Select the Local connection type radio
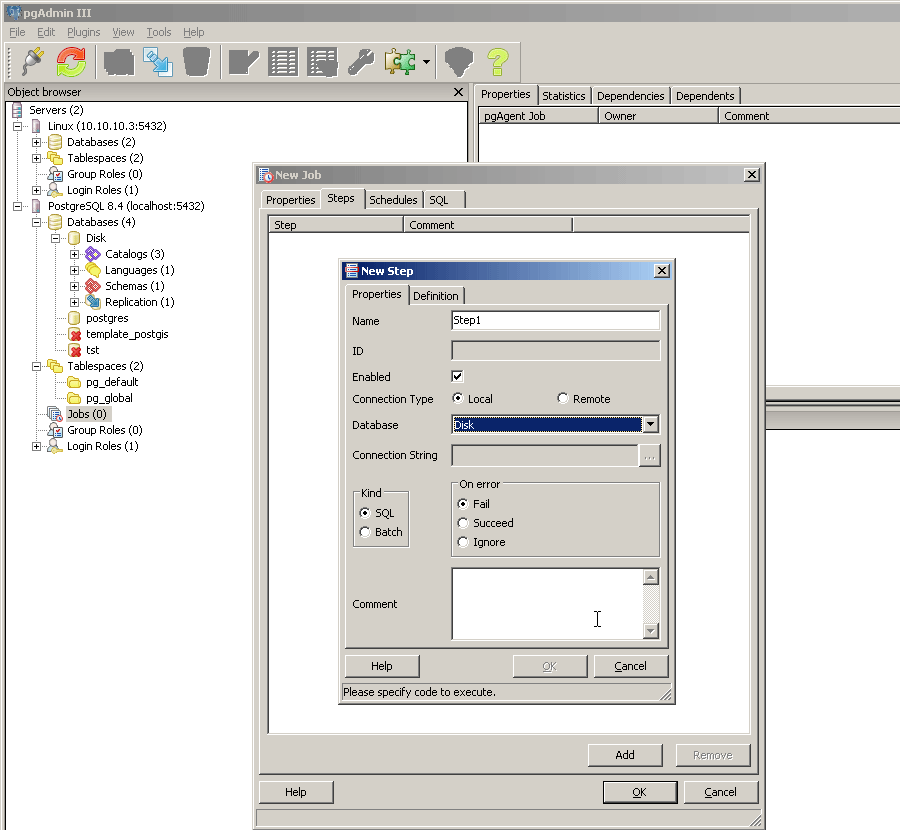 pos(457,398)
